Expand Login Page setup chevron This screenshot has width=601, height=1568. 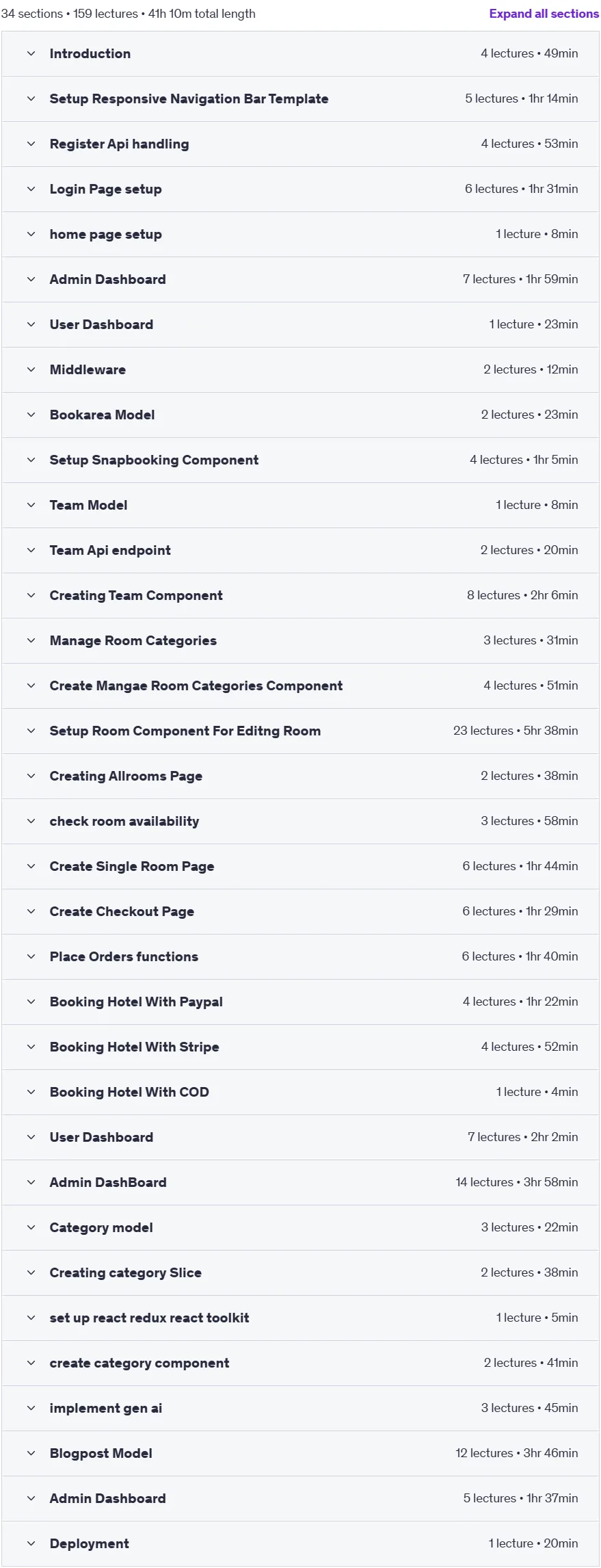coord(31,189)
